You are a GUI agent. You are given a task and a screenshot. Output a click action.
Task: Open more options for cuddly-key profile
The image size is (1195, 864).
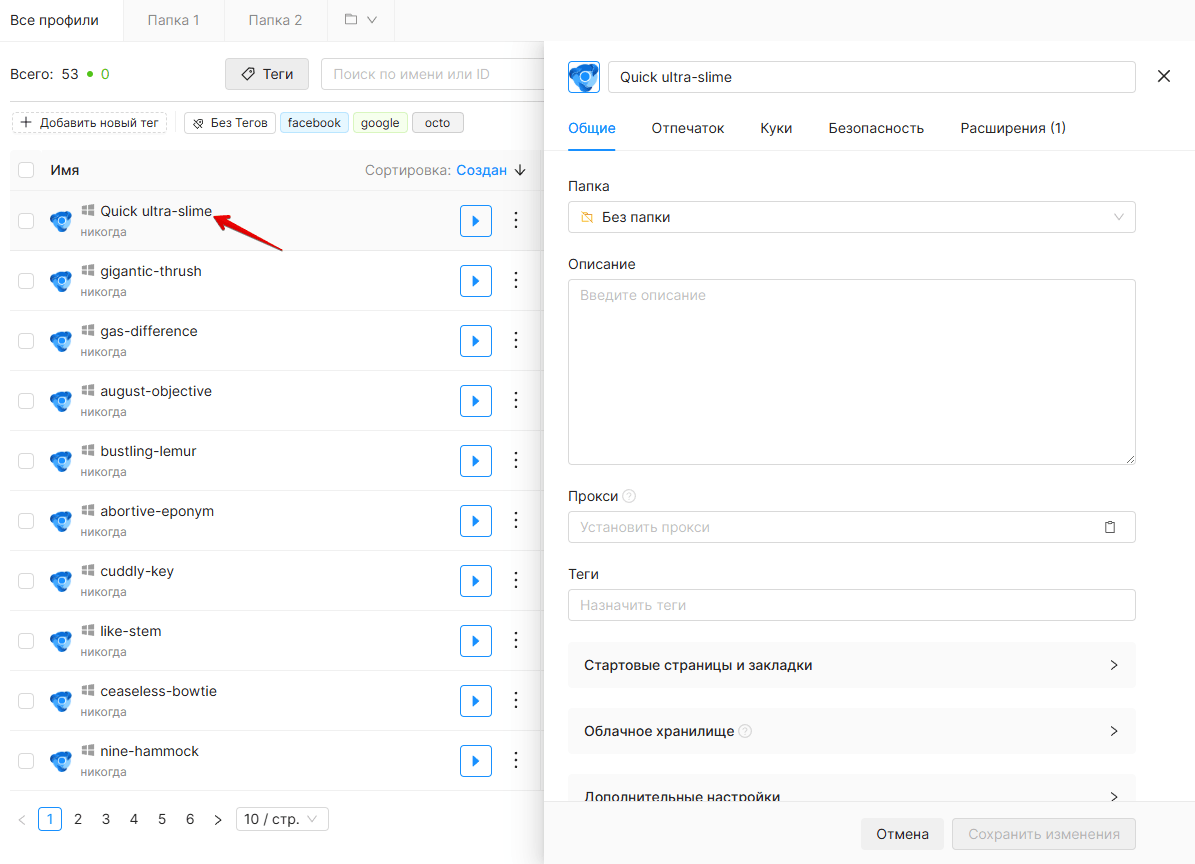(516, 581)
